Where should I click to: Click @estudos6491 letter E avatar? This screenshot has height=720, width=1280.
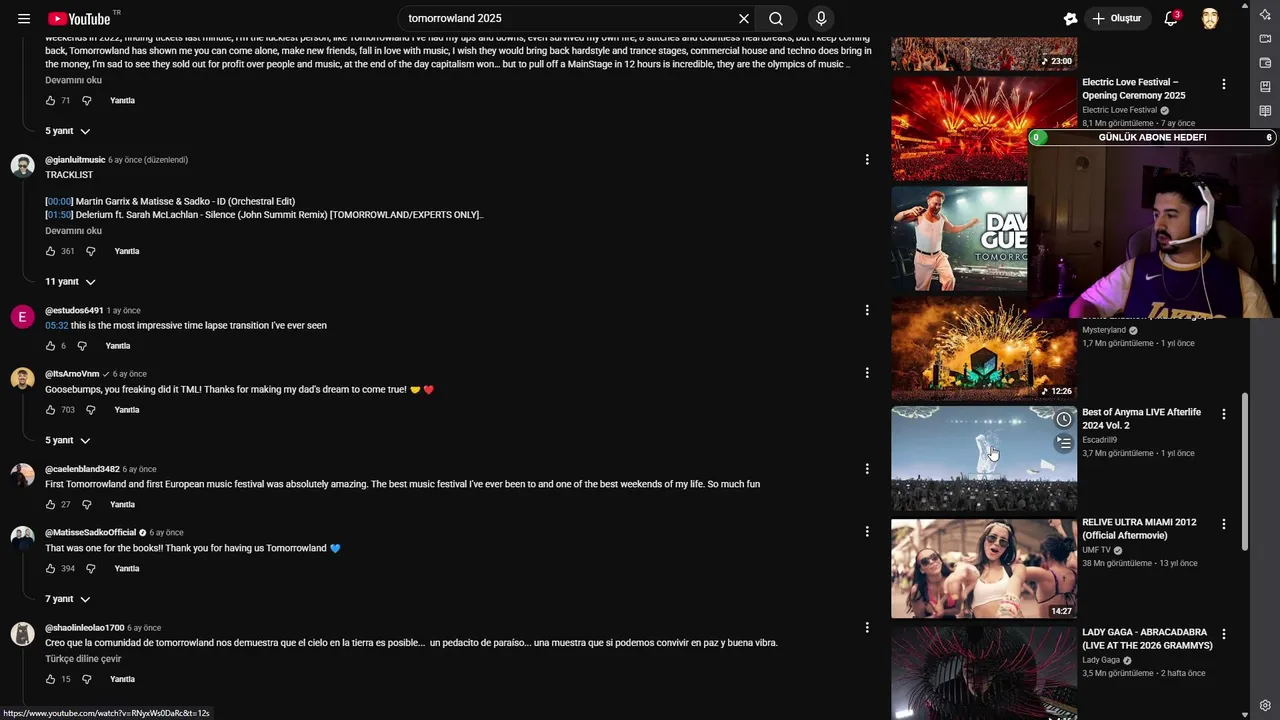22,317
